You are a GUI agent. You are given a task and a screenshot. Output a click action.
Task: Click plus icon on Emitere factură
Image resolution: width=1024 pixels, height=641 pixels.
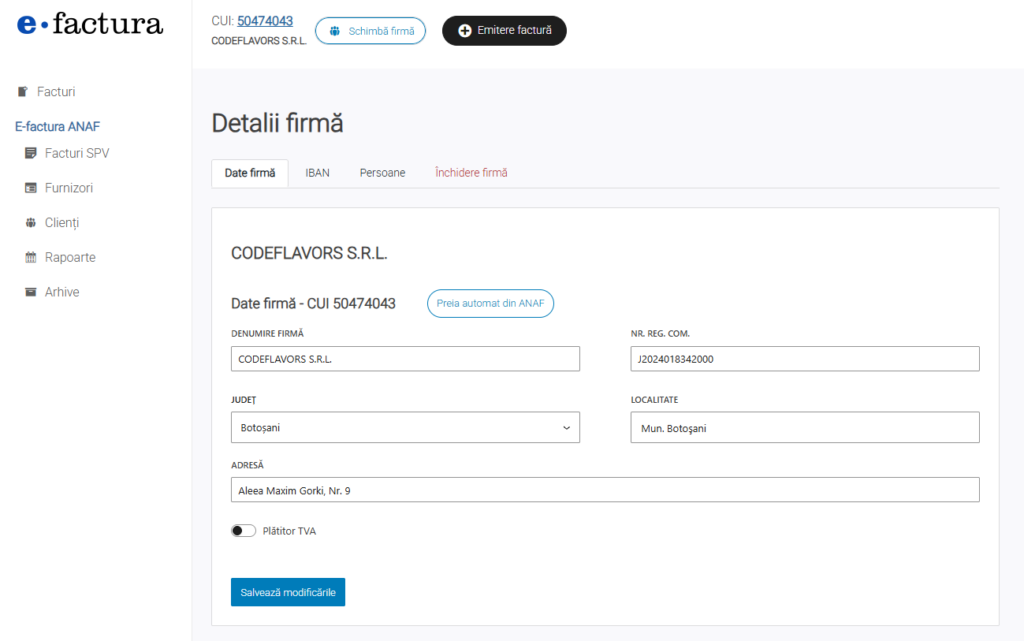pos(465,31)
